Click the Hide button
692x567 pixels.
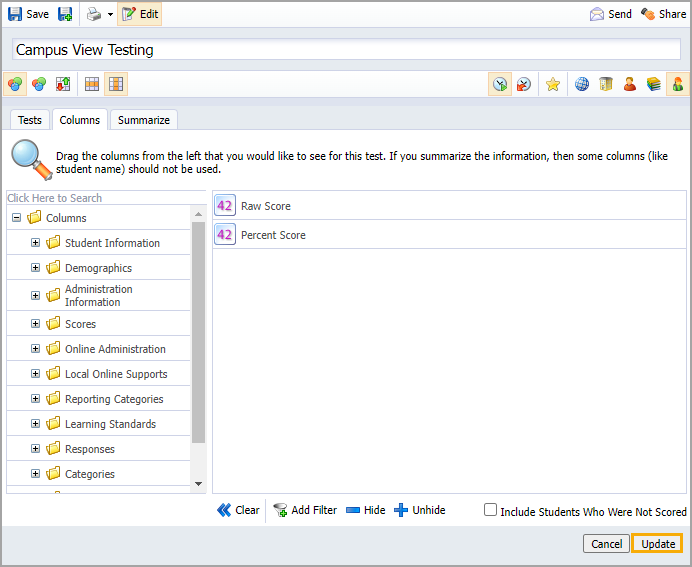click(x=365, y=510)
